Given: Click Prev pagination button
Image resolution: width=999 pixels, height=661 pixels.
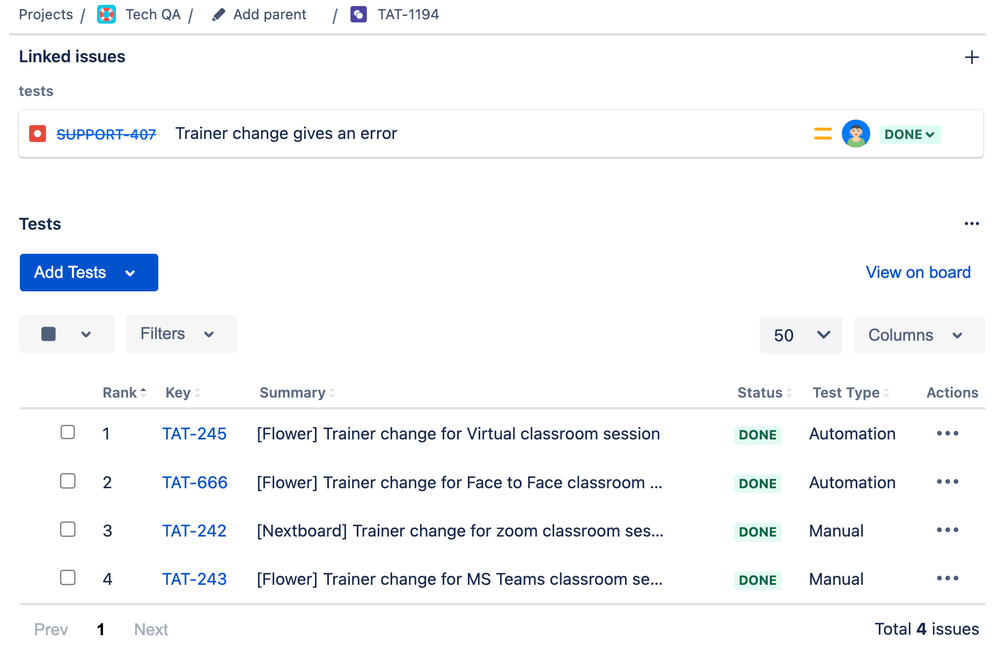Looking at the screenshot, I should pyautogui.click(x=51, y=629).
